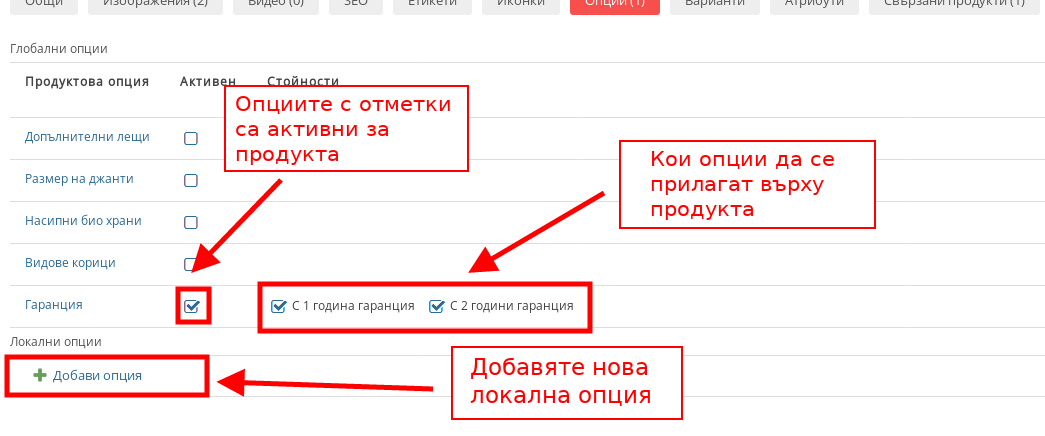Open the Допълнителни лещи option link
The width and height of the screenshot is (1045, 436).
[x=87, y=137]
